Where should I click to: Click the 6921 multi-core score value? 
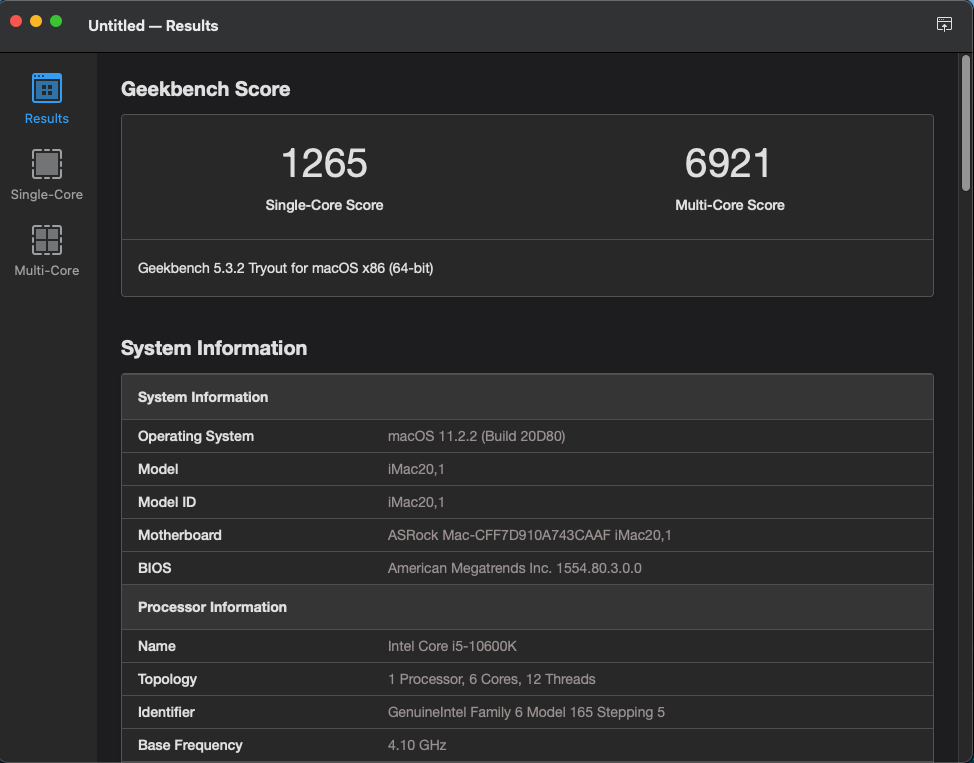[728, 163]
